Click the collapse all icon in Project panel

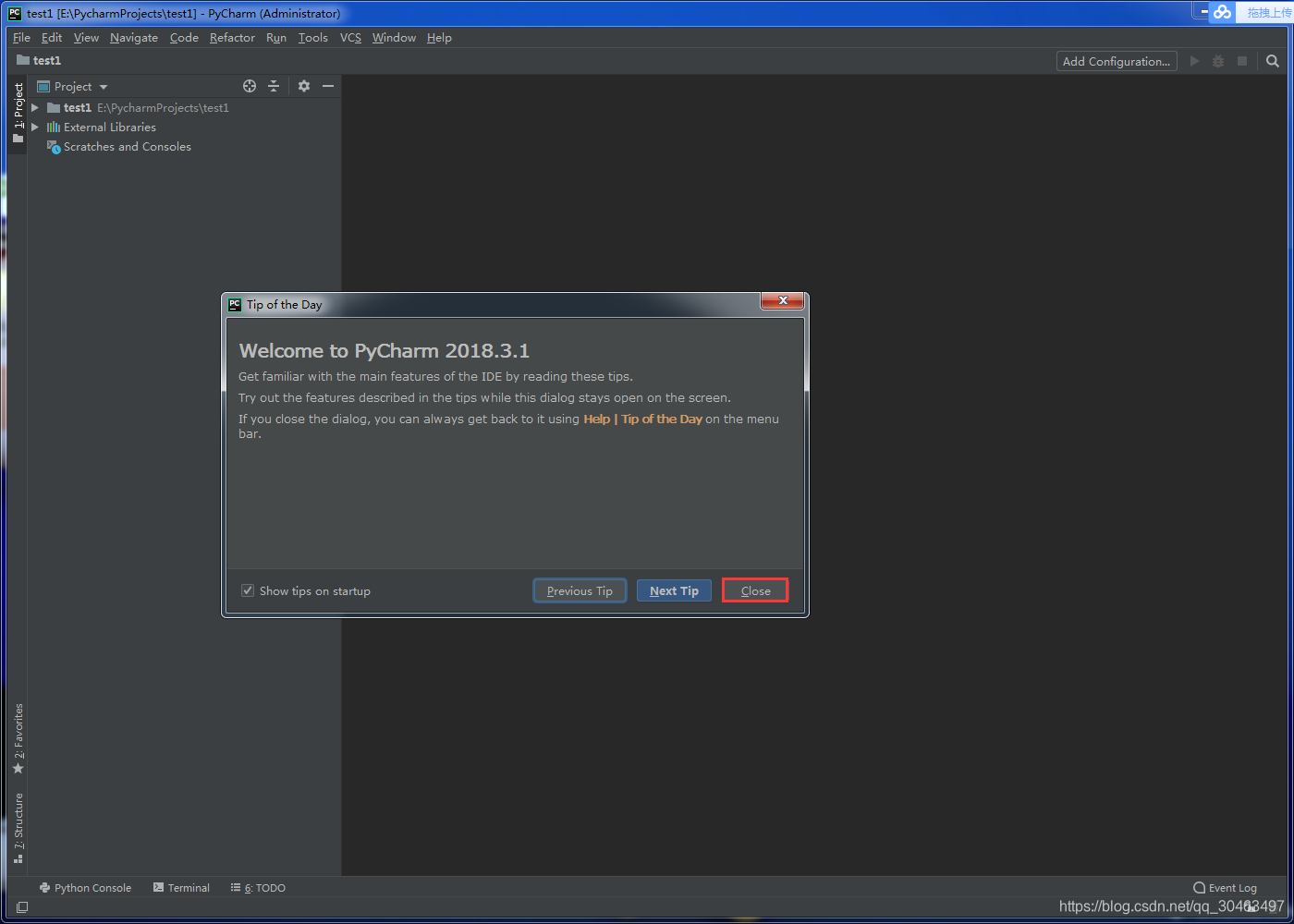pos(274,86)
